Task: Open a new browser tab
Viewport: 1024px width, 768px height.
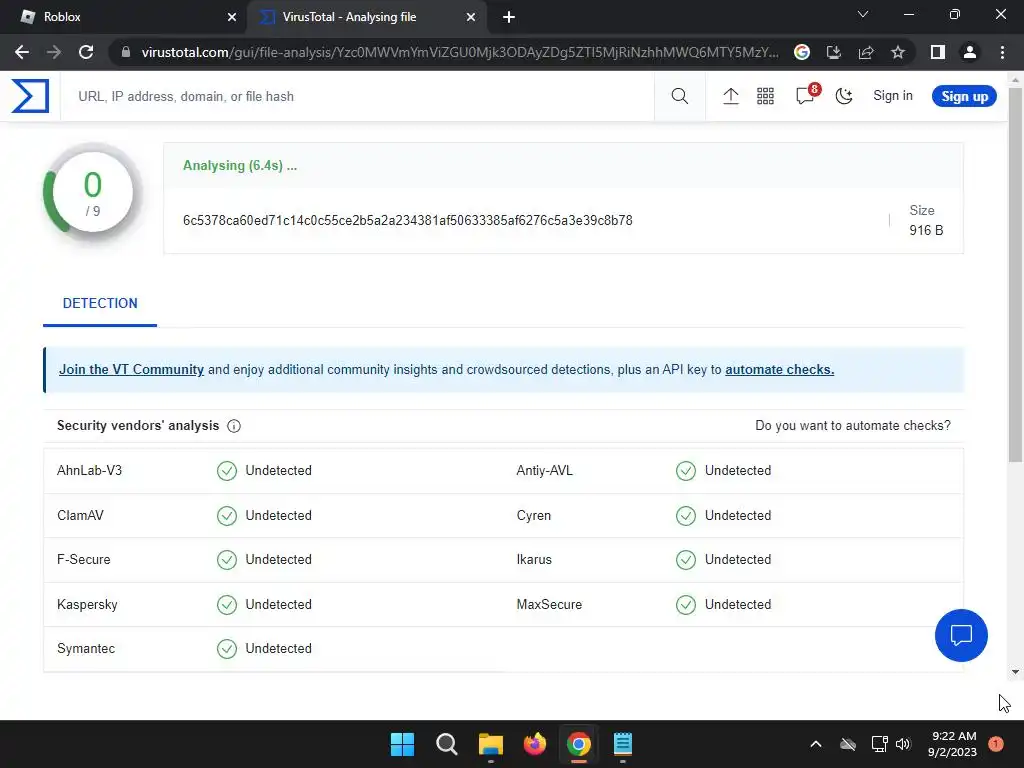Action: (509, 17)
